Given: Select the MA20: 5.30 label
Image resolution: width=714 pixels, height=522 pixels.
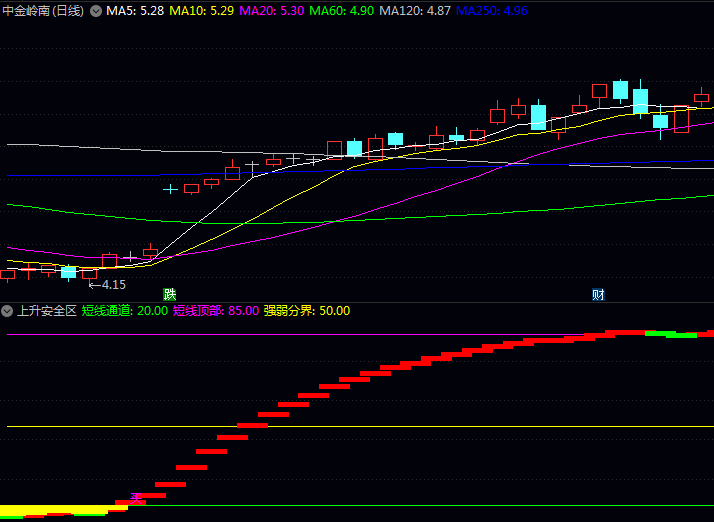Looking at the screenshot, I should pyautogui.click(x=271, y=11).
